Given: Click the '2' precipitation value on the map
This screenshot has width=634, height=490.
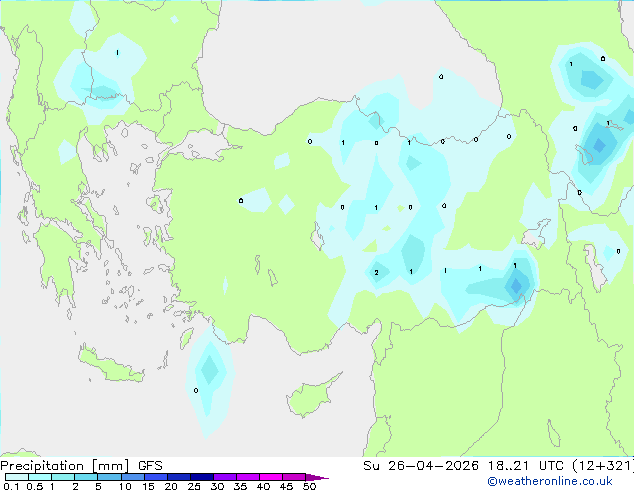Looking at the screenshot, I should pos(376,272).
